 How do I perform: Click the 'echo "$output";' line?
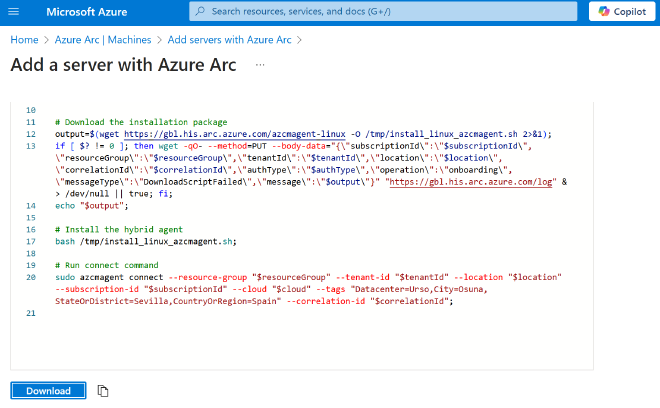tap(91, 205)
